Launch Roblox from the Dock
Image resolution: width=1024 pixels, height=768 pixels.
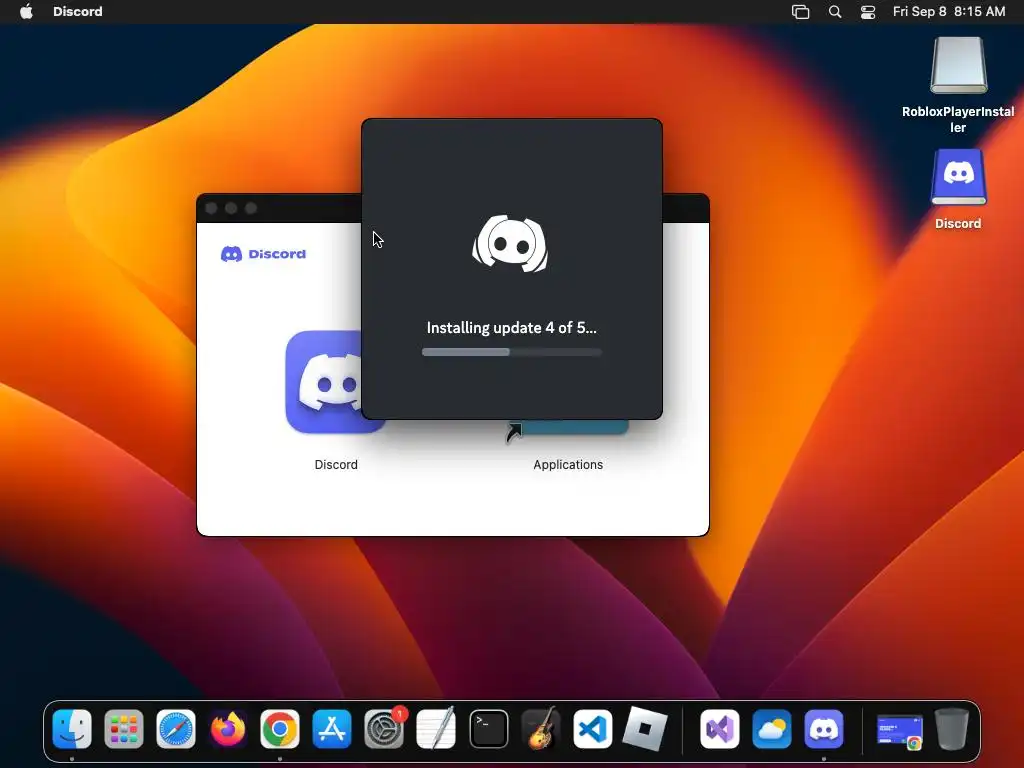645,729
